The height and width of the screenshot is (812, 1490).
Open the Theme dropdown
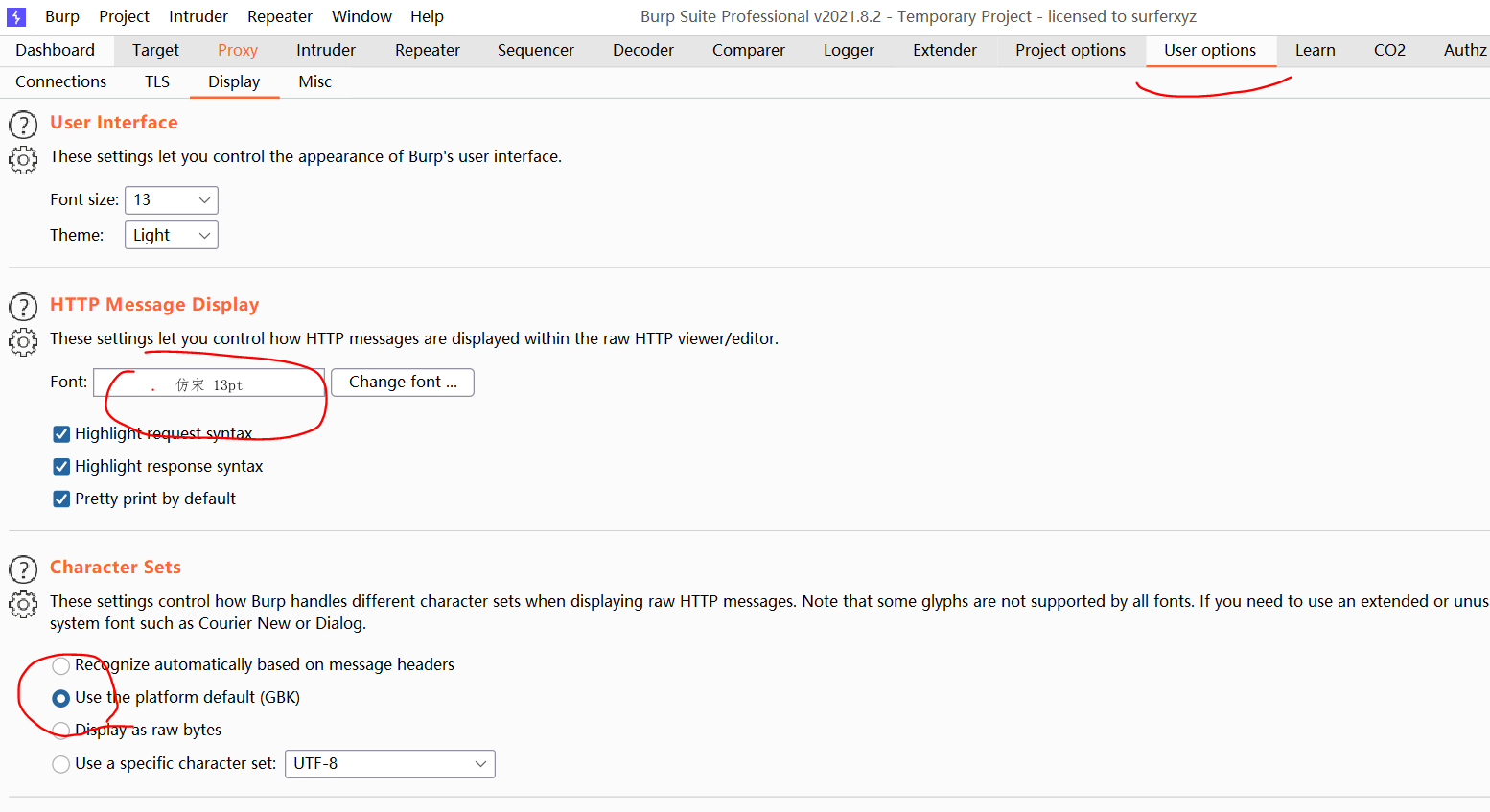pyautogui.click(x=172, y=235)
